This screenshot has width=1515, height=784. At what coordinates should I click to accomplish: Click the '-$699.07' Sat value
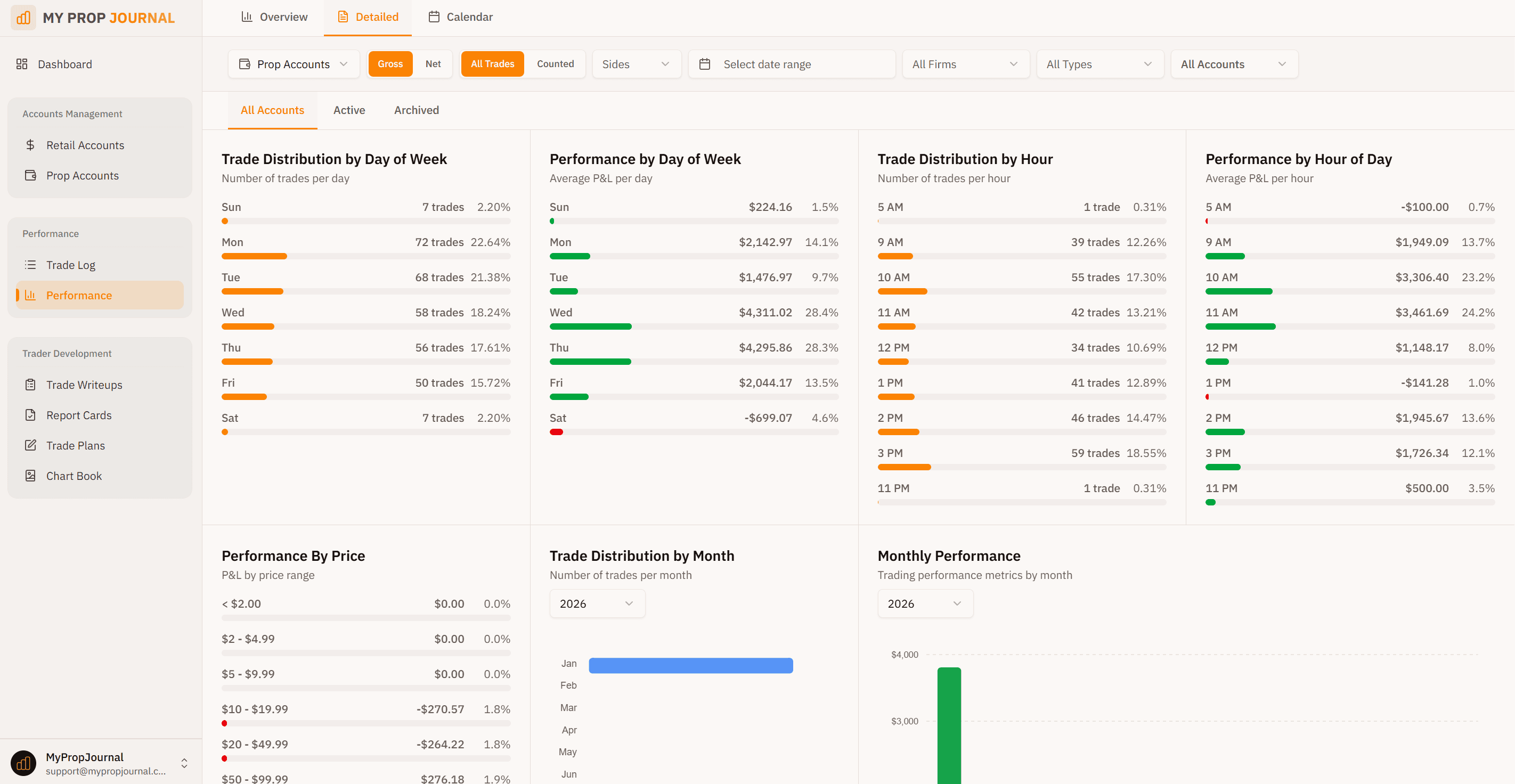(768, 418)
